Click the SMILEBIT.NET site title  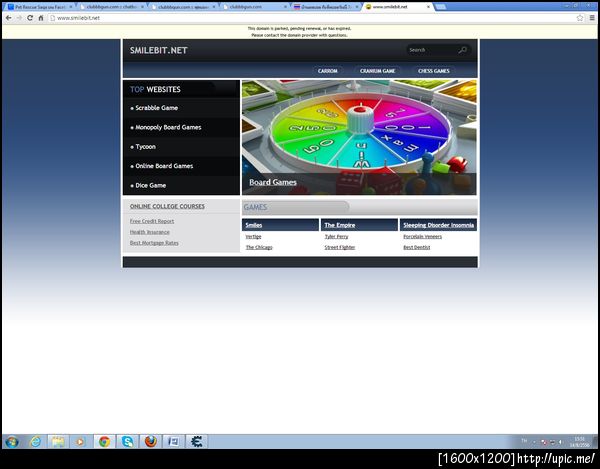[x=158, y=50]
